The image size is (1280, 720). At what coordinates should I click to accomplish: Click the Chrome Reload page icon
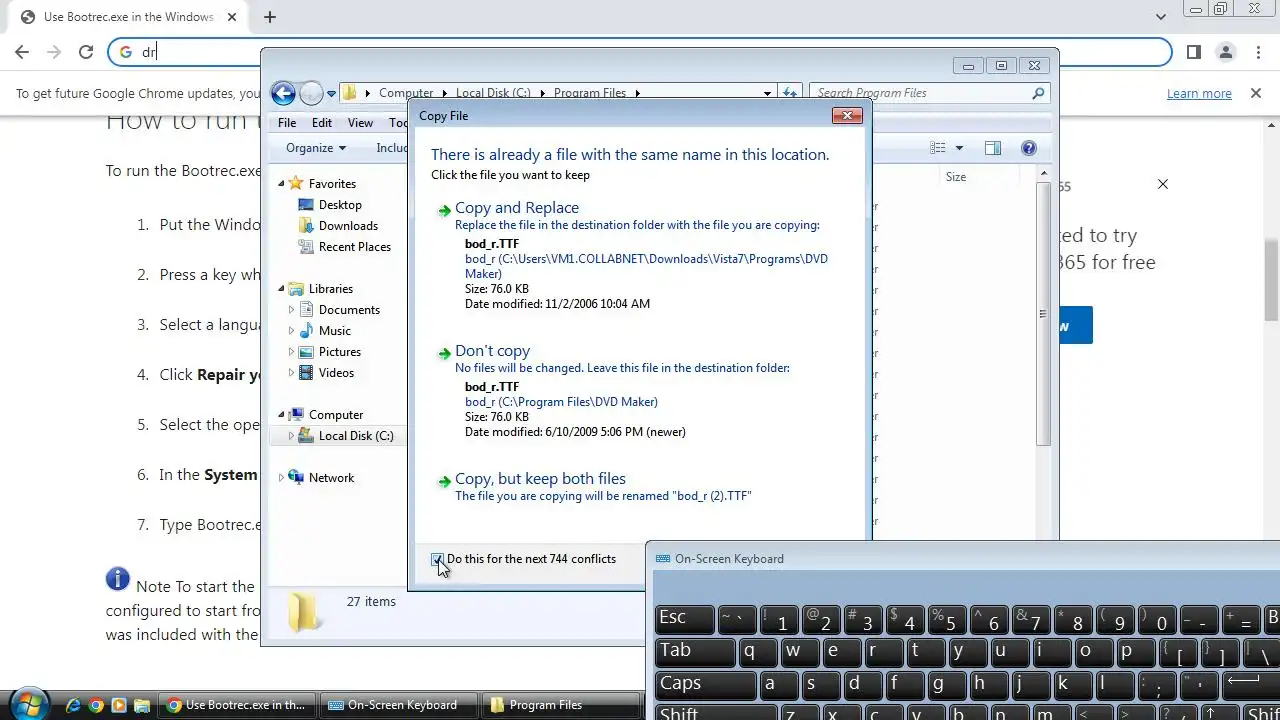[x=86, y=52]
